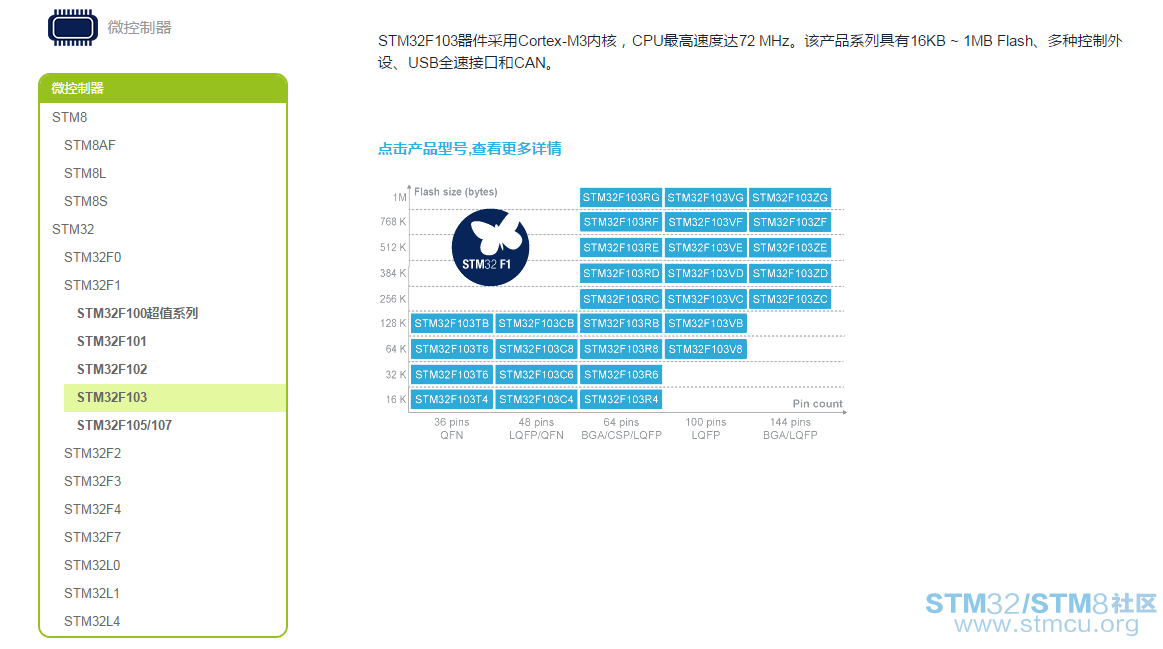
Task: Open STM32F103T8 product button
Action: 452,349
